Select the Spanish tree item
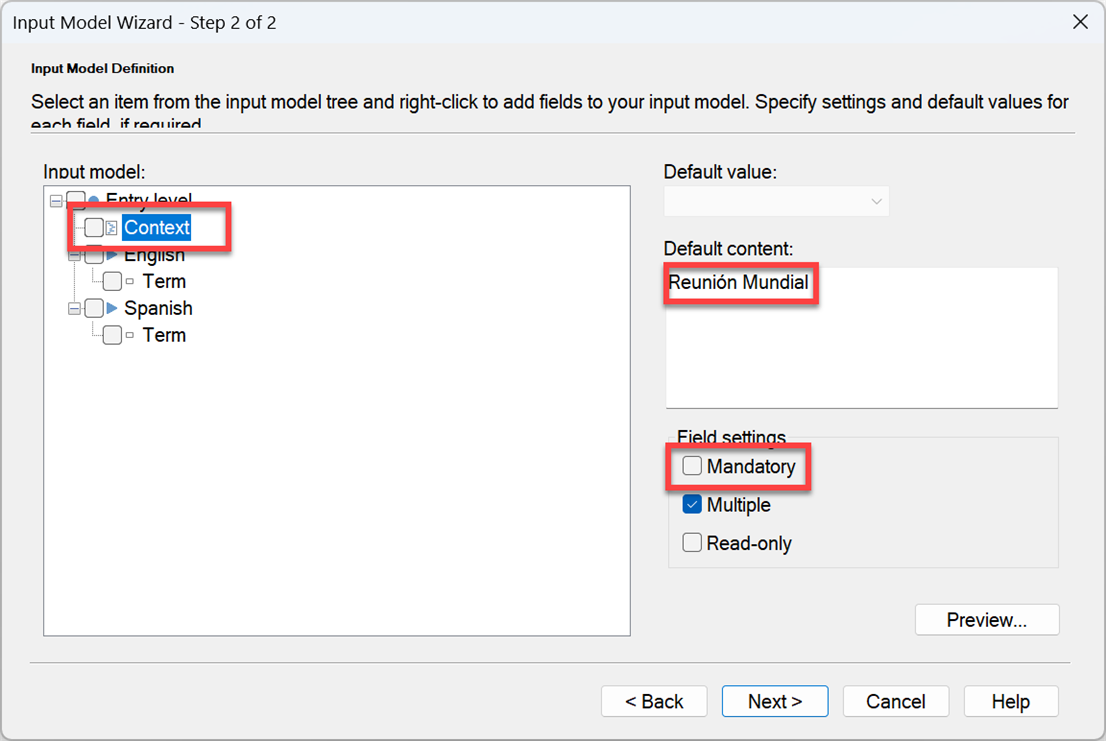The height and width of the screenshot is (741, 1106). [158, 308]
